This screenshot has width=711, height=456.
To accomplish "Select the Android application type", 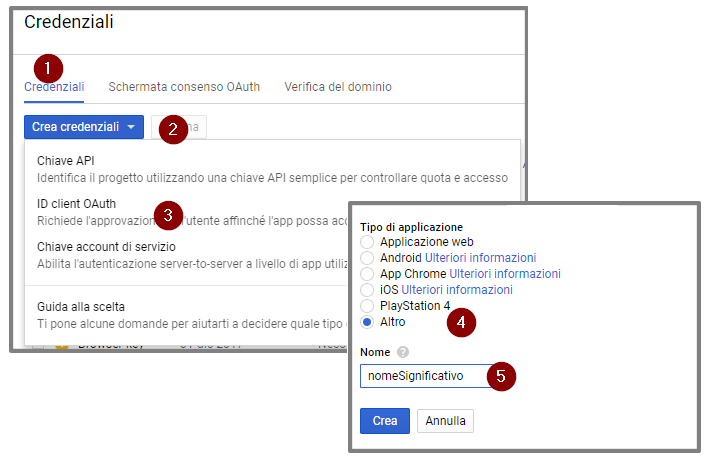I will pos(367,258).
